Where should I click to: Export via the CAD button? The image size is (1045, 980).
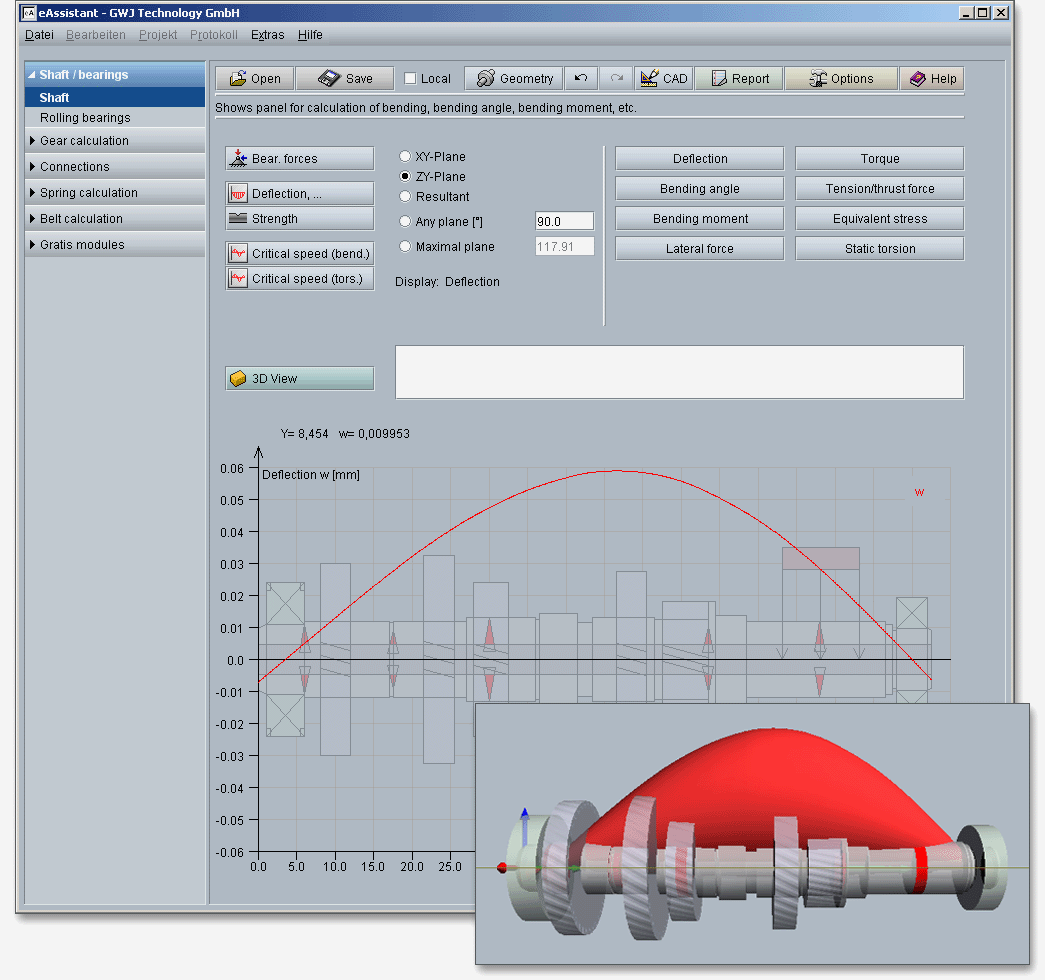(663, 79)
